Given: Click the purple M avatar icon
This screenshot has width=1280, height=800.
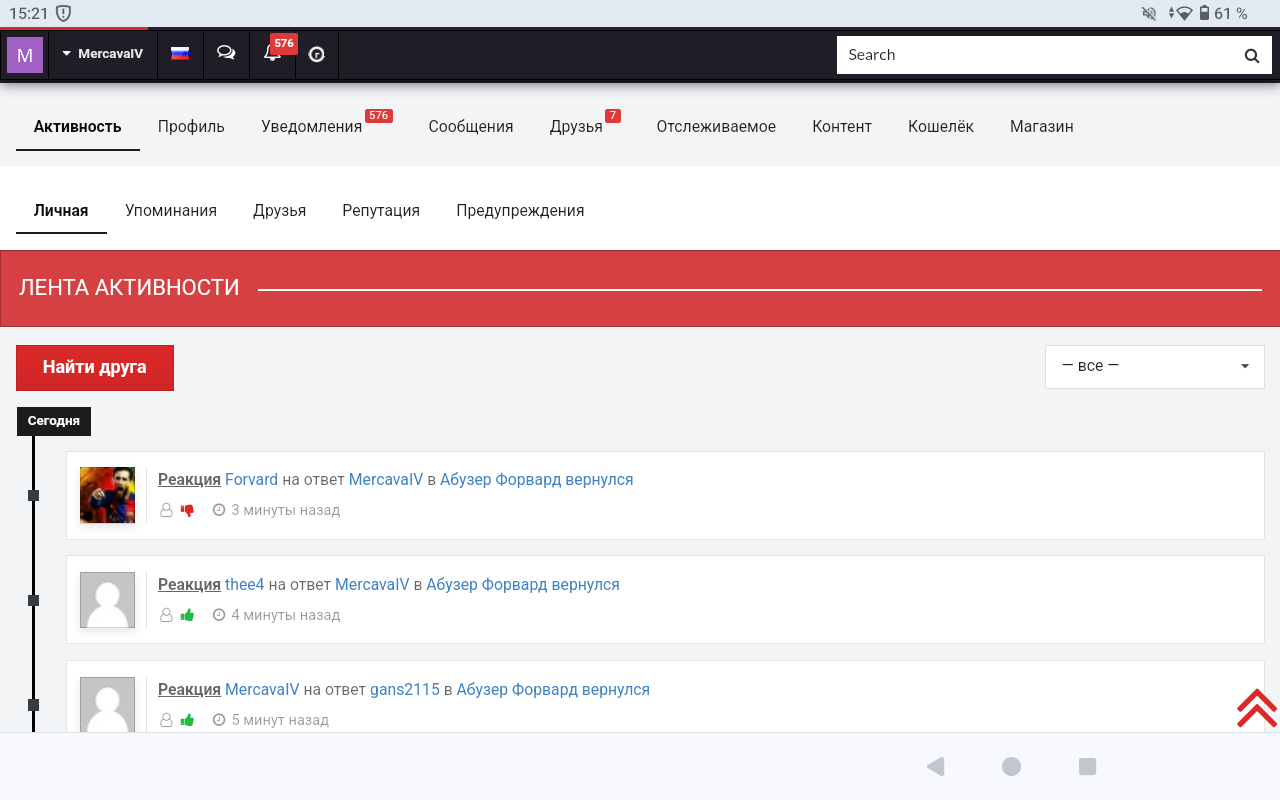Looking at the screenshot, I should 25,55.
